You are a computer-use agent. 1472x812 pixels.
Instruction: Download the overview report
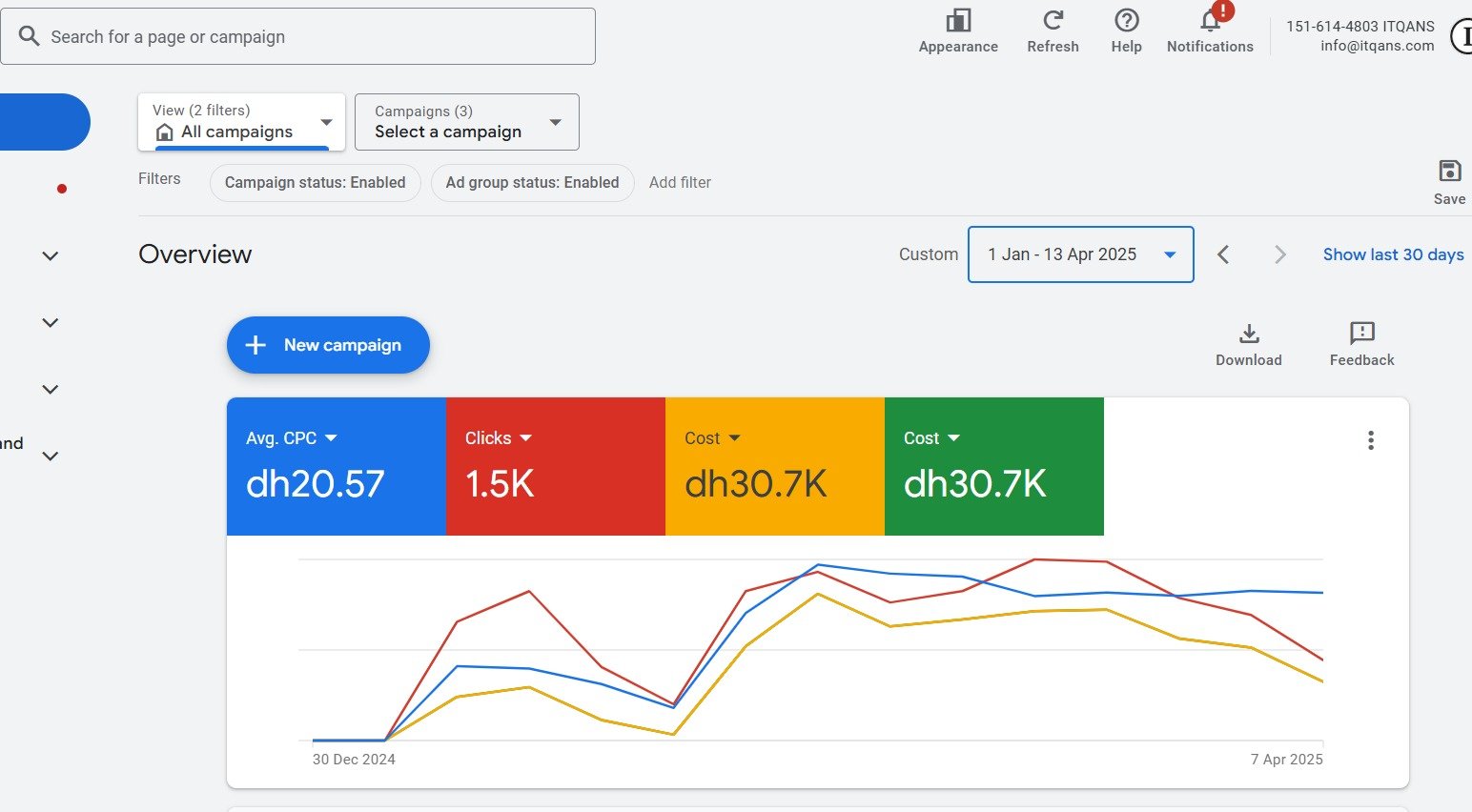click(1249, 345)
